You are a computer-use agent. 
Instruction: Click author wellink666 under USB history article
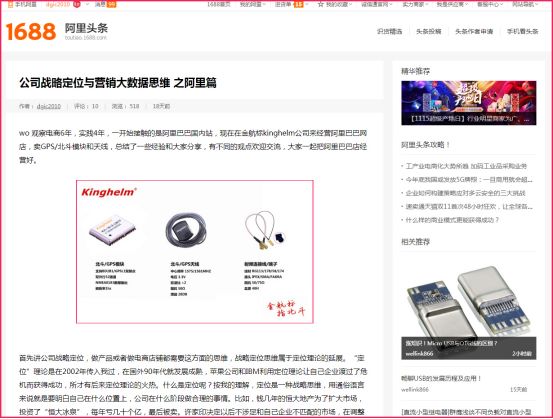415,389
